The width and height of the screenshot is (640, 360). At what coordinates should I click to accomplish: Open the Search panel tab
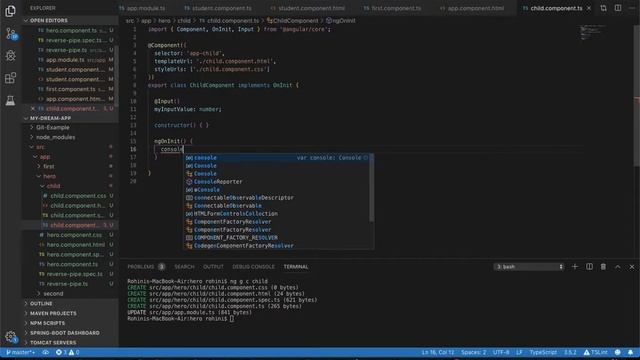coord(184,267)
